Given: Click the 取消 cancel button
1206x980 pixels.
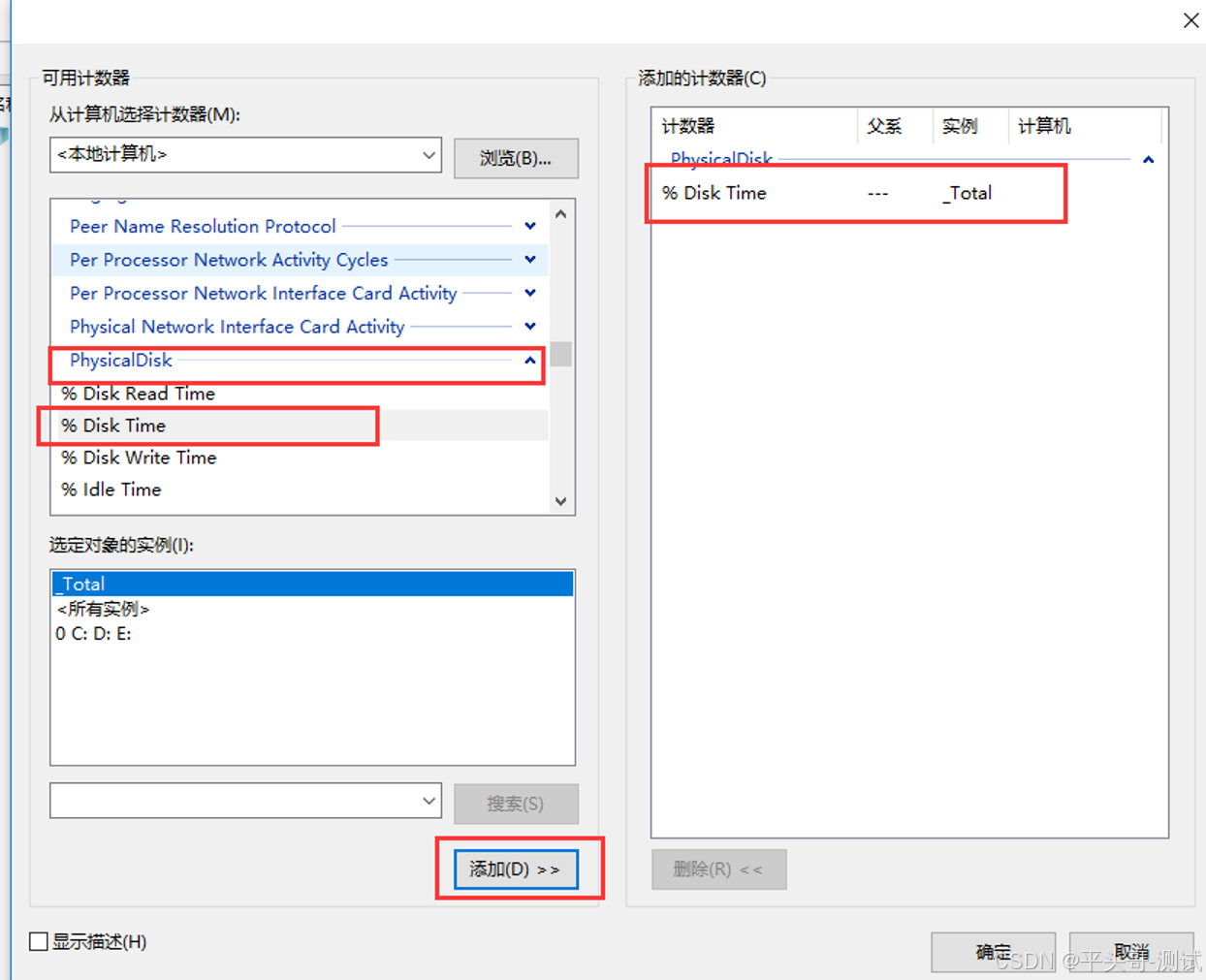Looking at the screenshot, I should click(x=1131, y=951).
